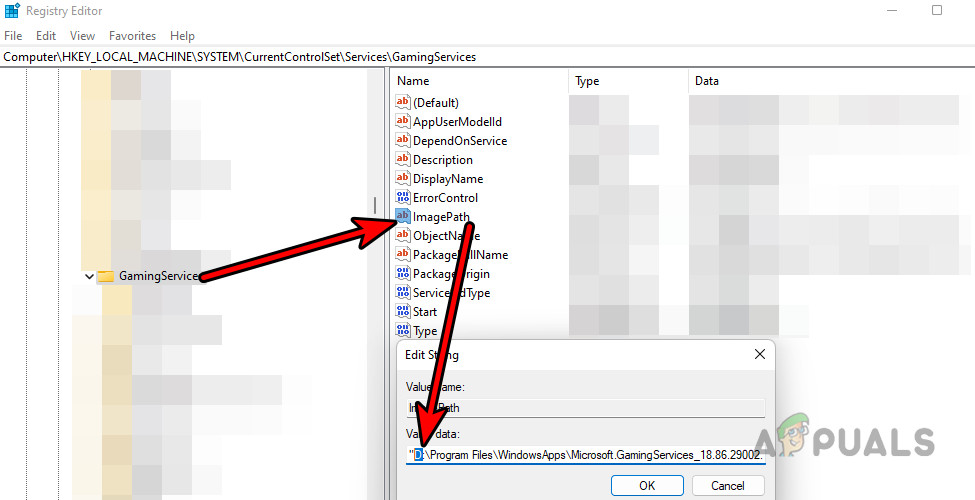Click the (Default) string value icon
This screenshot has height=500, width=975.
point(403,103)
